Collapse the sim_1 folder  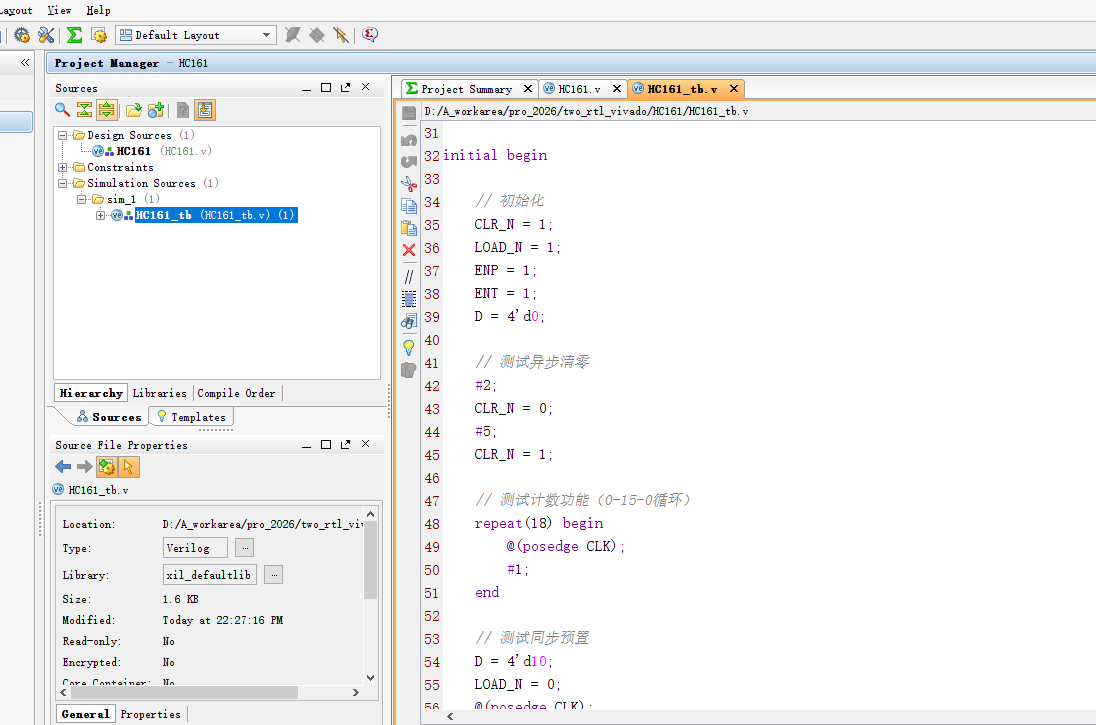[81, 199]
